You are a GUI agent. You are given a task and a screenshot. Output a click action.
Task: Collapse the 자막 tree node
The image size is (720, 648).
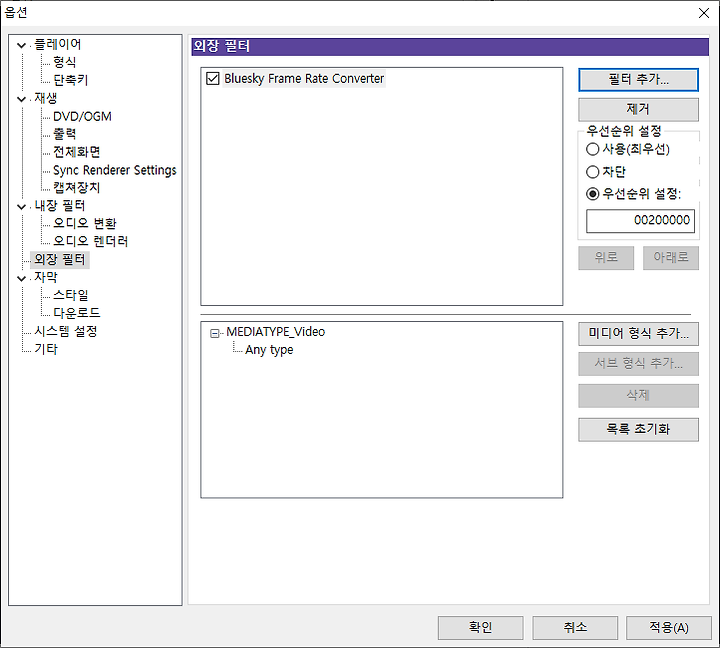pyautogui.click(x=21, y=278)
